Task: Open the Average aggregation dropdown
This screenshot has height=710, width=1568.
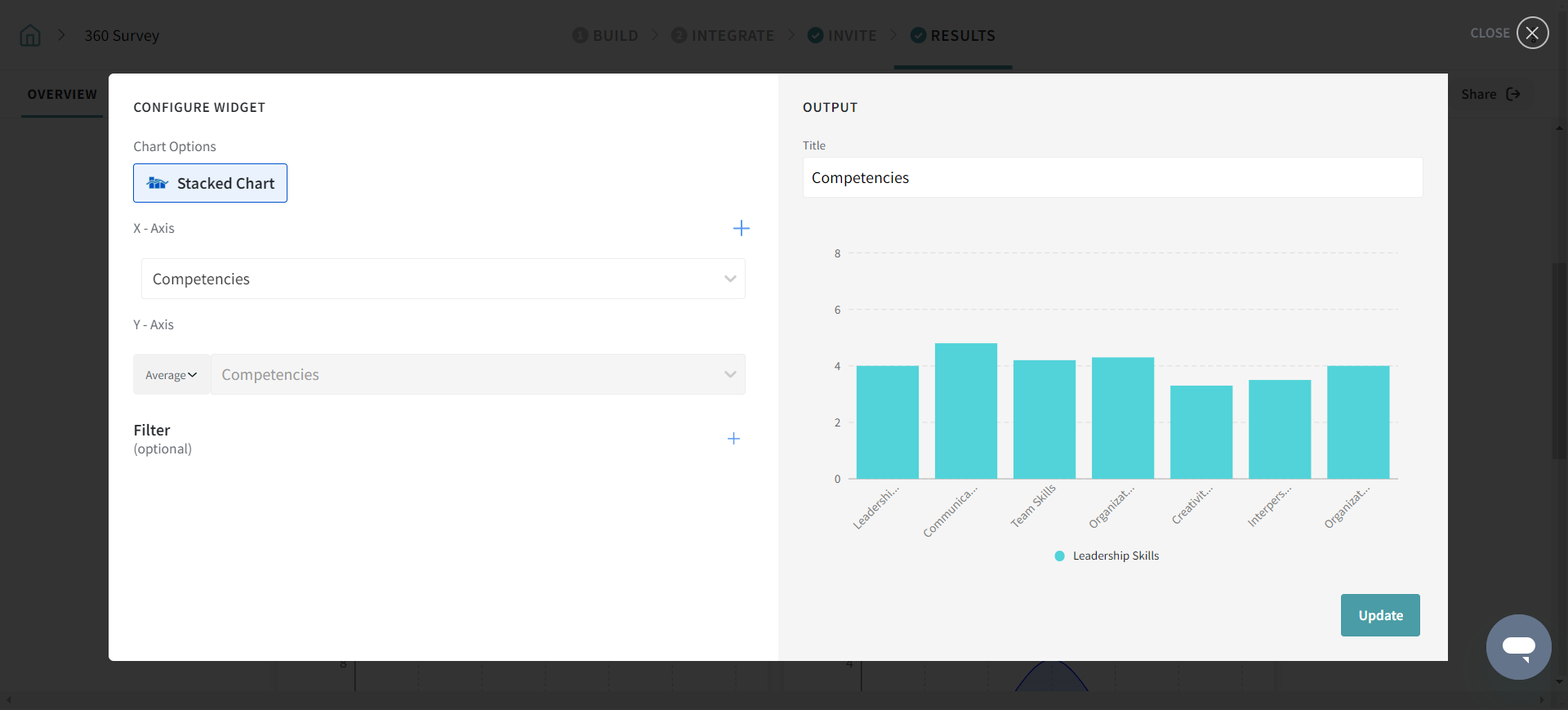Action: coord(171,375)
